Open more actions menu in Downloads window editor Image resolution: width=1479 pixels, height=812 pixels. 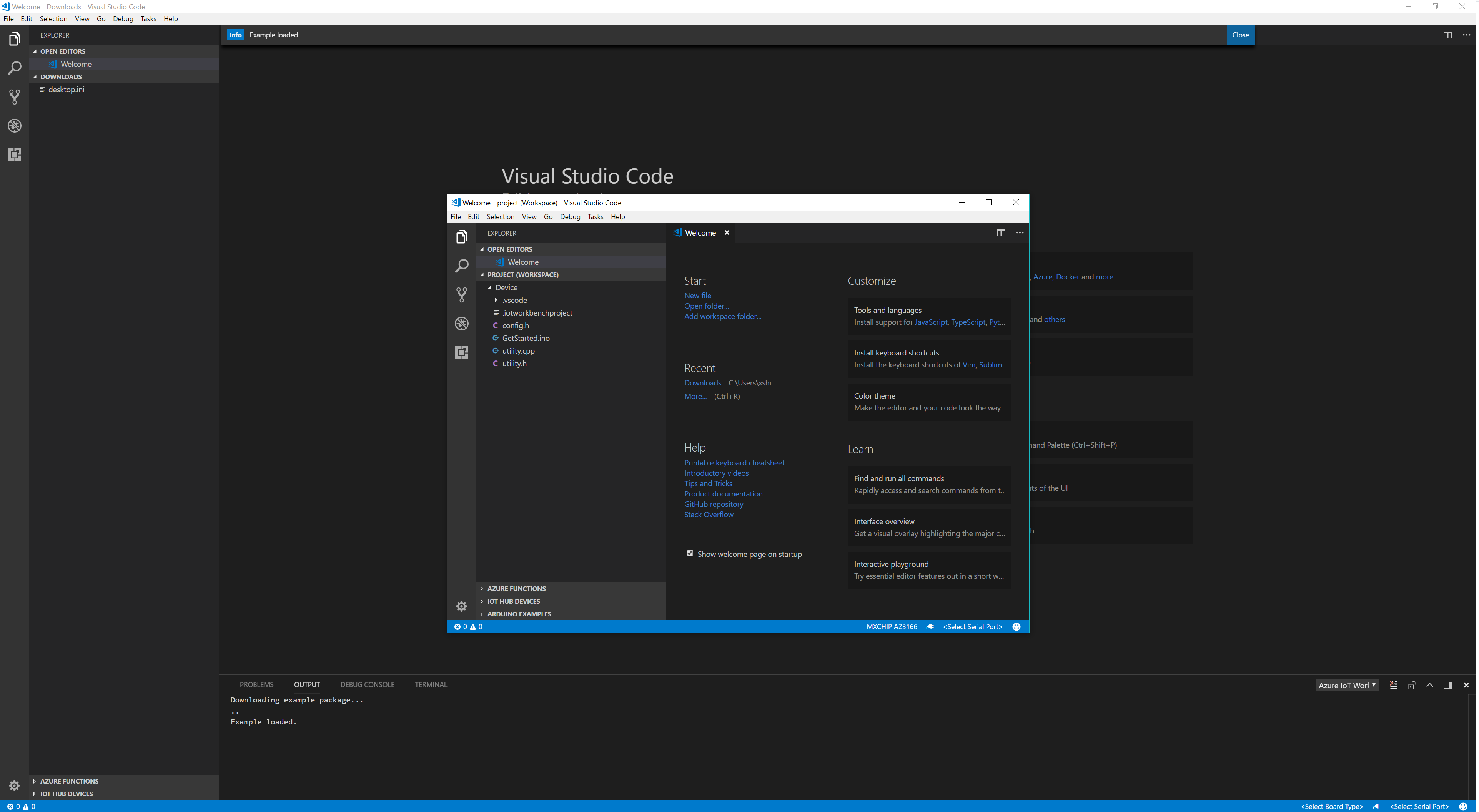[x=1466, y=35]
